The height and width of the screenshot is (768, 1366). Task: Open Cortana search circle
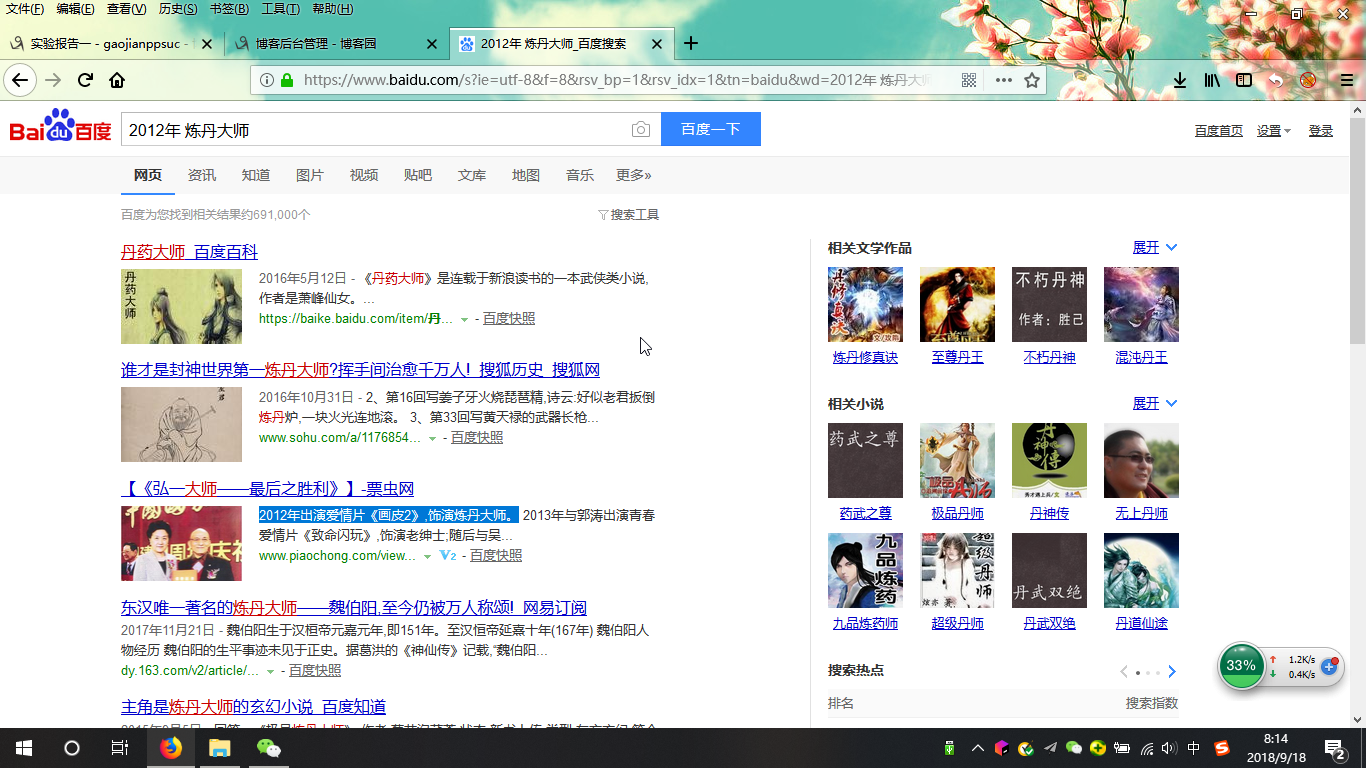71,748
